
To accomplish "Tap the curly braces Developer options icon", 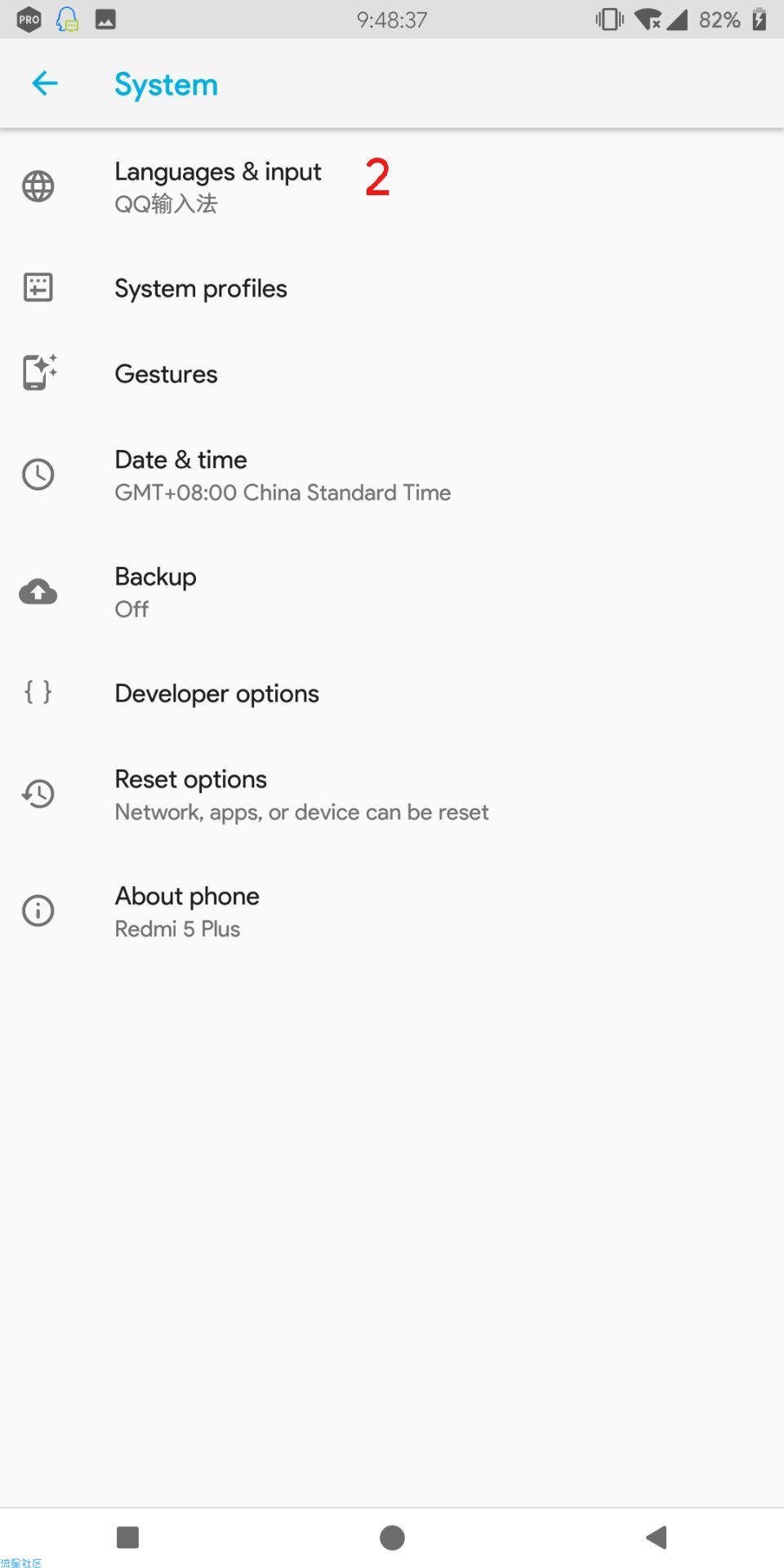I will pyautogui.click(x=38, y=693).
